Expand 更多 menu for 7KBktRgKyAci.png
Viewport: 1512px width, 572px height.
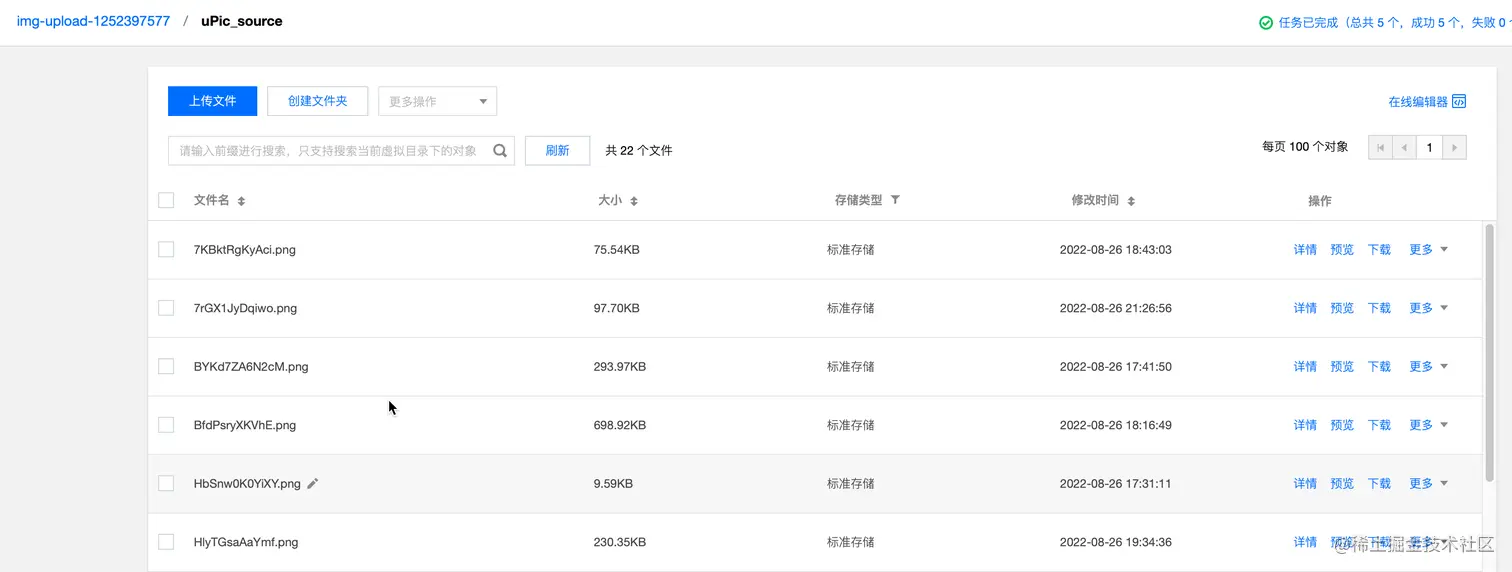point(1428,249)
